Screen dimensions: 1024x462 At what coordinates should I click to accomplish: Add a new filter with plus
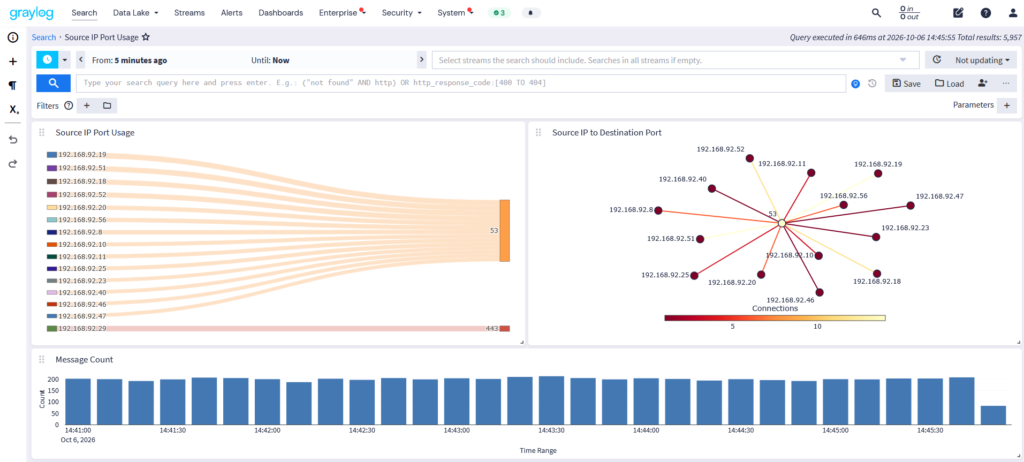(x=87, y=105)
